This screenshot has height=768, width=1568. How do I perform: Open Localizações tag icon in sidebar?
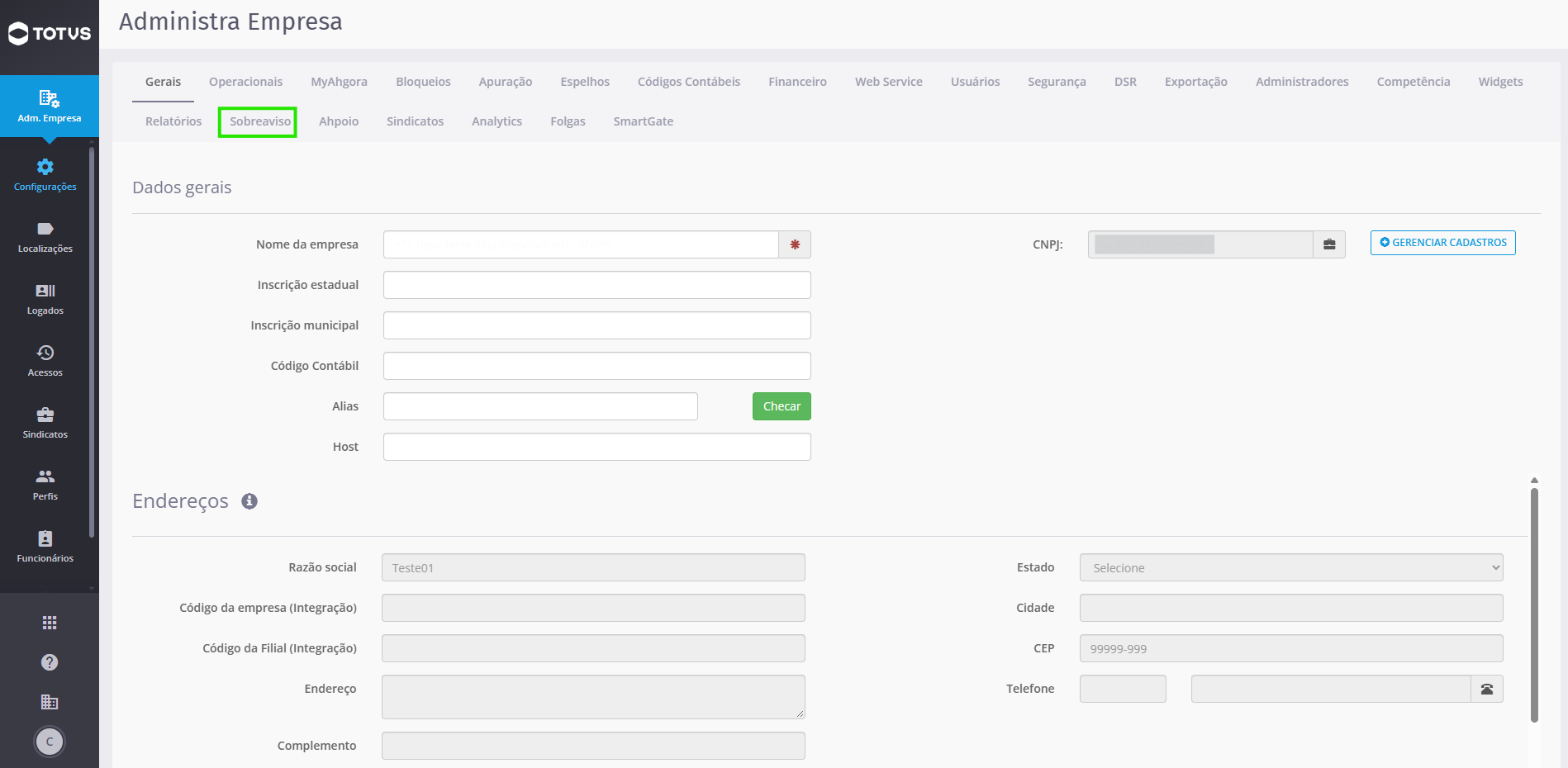(x=45, y=229)
